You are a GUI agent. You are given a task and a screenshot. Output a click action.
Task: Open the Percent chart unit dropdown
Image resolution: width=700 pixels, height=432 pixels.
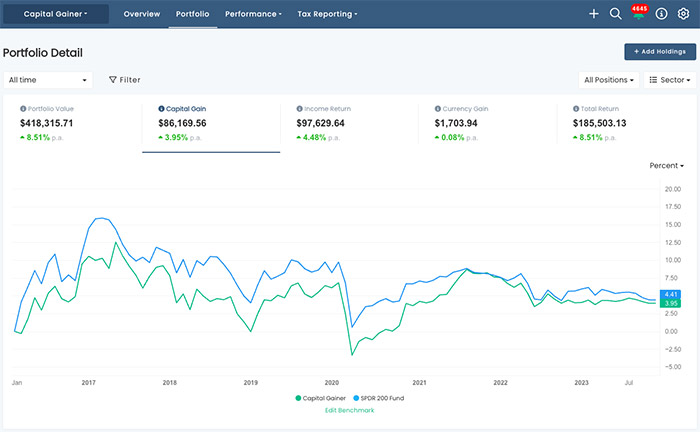click(666, 165)
